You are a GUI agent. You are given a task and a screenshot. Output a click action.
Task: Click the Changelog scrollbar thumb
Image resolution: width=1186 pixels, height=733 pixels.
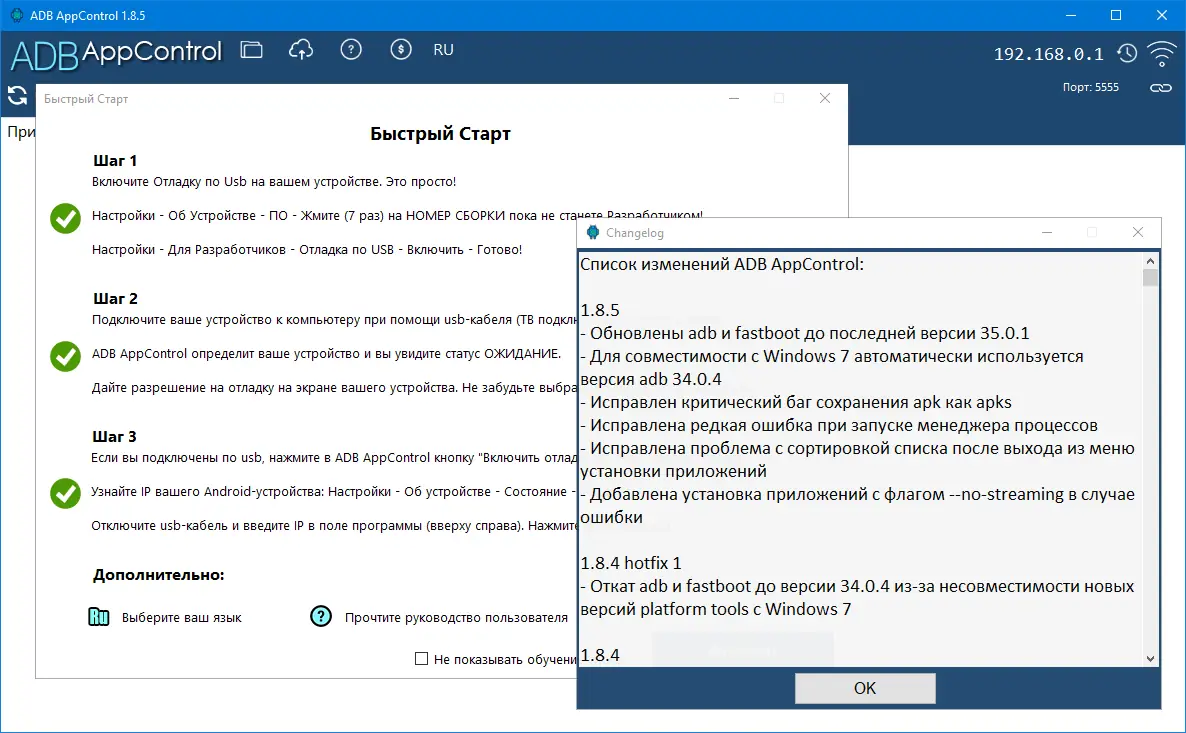point(1150,278)
